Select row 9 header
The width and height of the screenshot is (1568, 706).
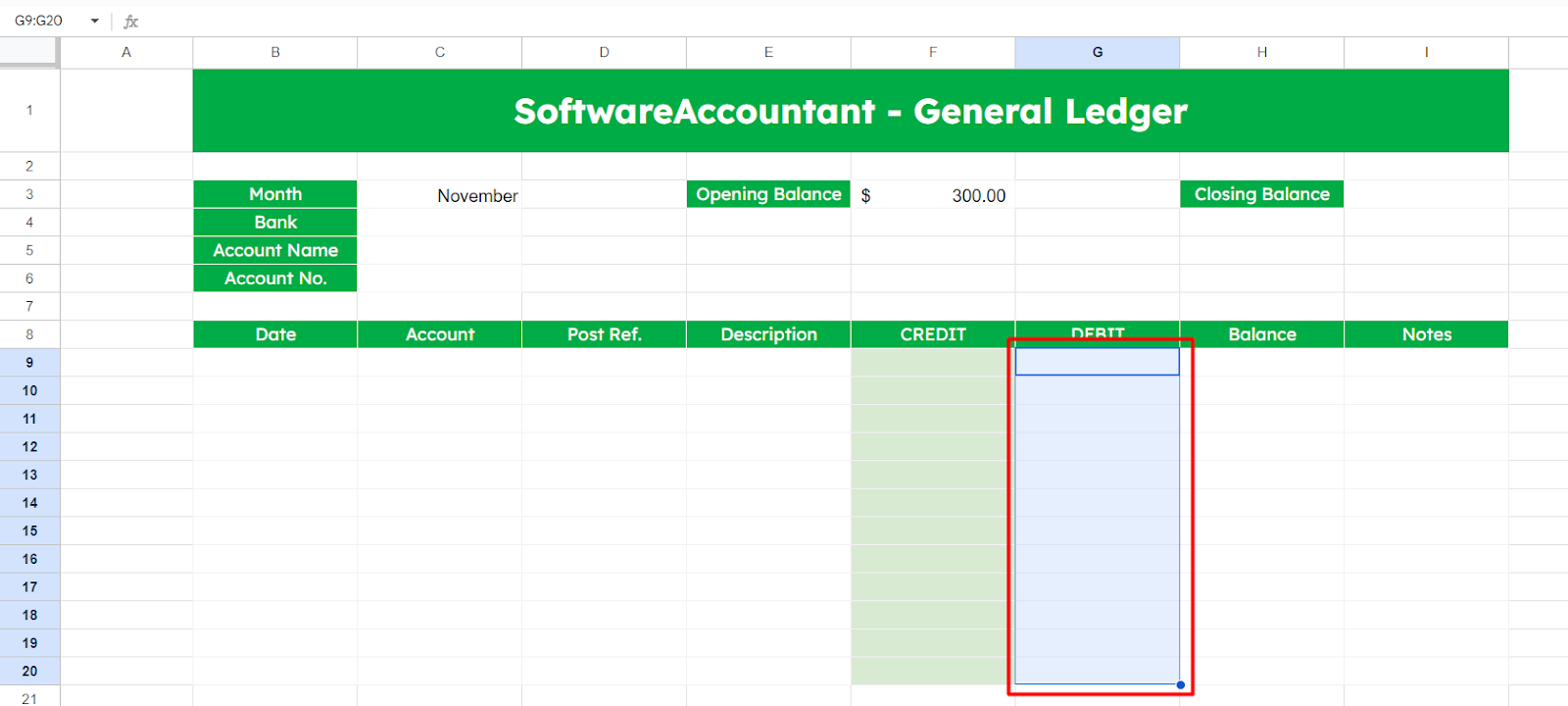(x=29, y=363)
